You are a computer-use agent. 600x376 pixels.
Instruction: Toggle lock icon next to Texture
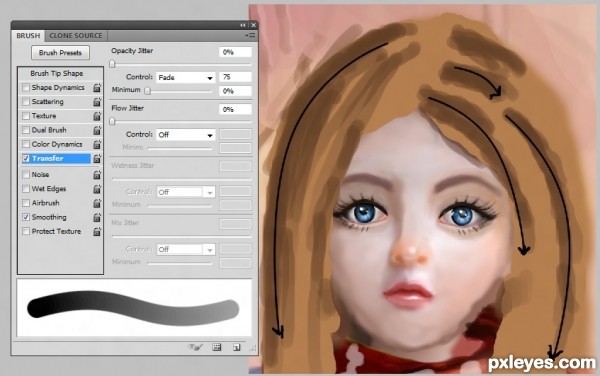click(x=97, y=116)
